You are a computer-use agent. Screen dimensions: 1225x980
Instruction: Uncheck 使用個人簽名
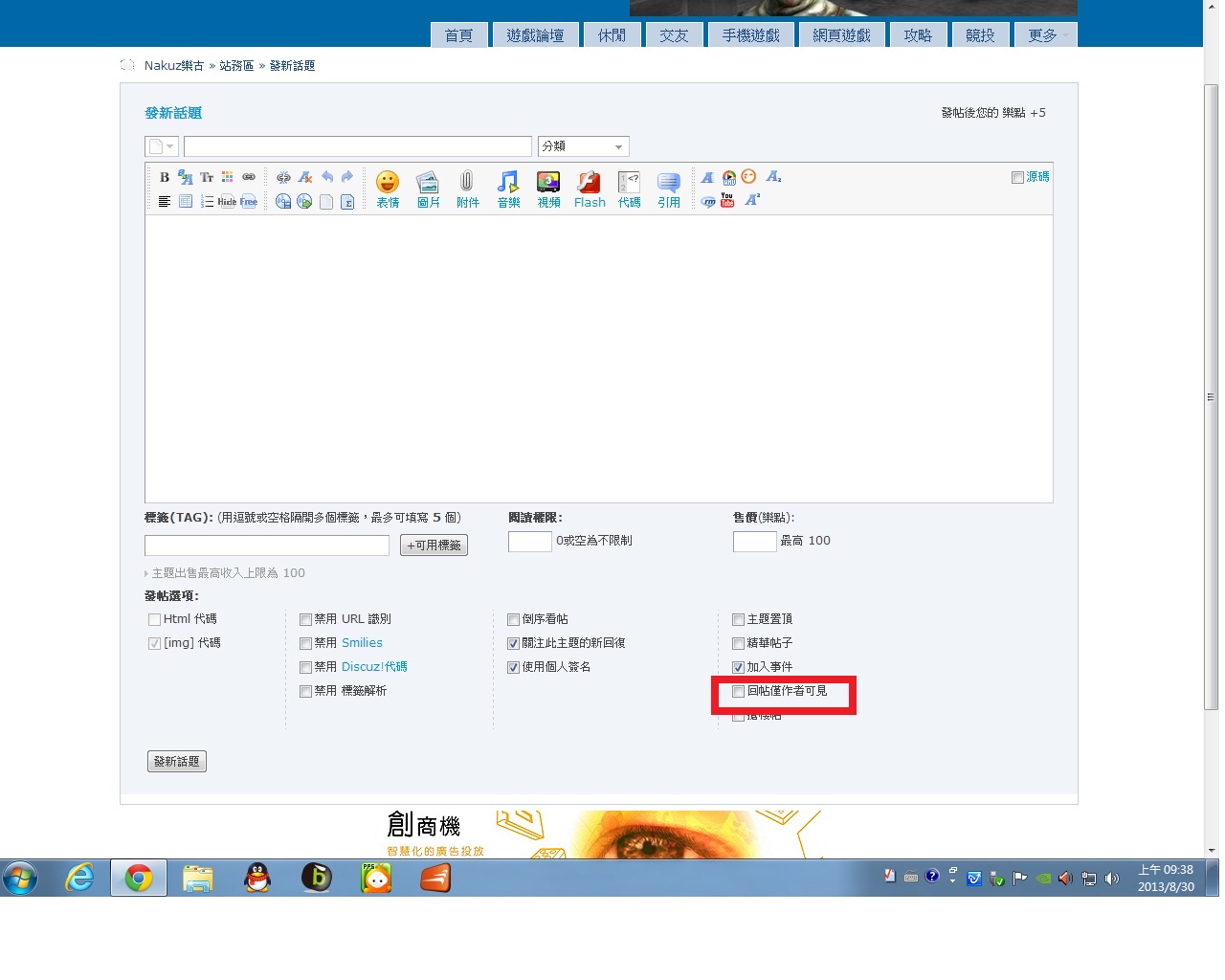tap(513, 667)
